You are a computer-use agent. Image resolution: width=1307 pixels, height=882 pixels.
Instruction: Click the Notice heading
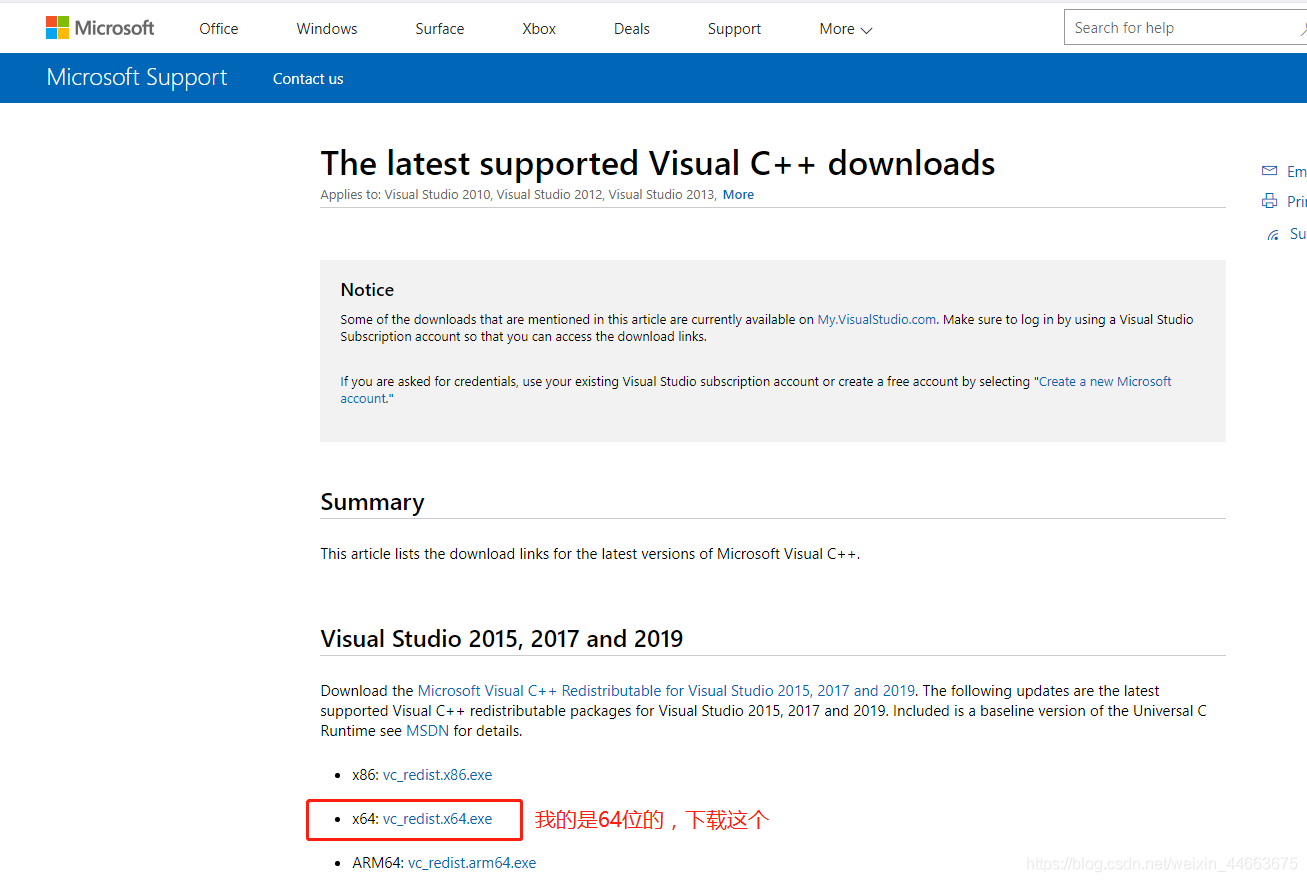[367, 290]
